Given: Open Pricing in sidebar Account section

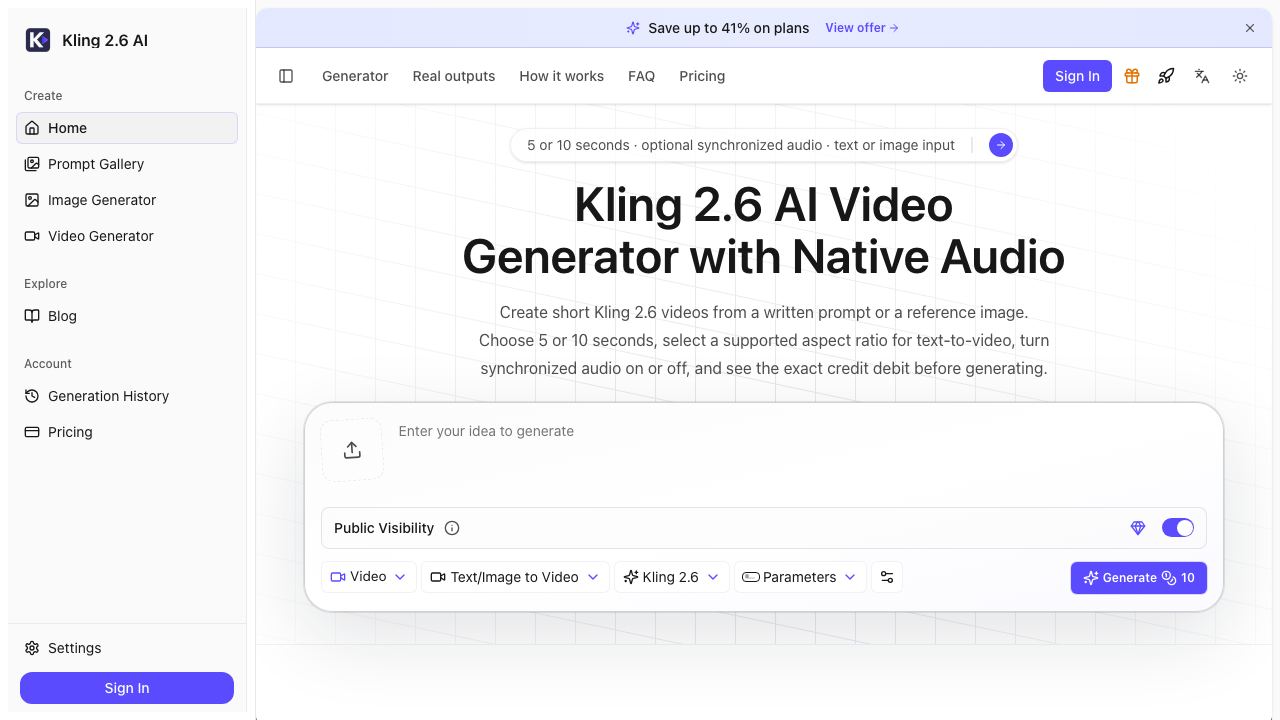Looking at the screenshot, I should click(x=127, y=432).
